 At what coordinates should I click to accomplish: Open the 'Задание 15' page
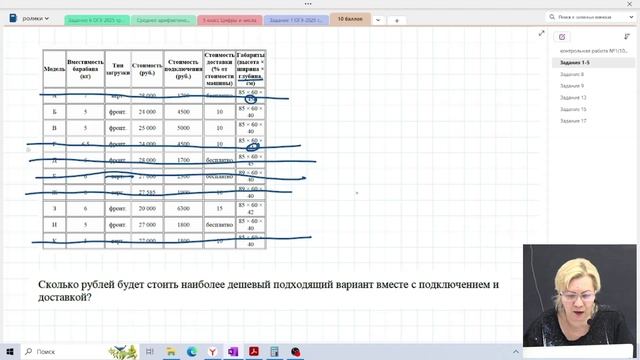594,109
